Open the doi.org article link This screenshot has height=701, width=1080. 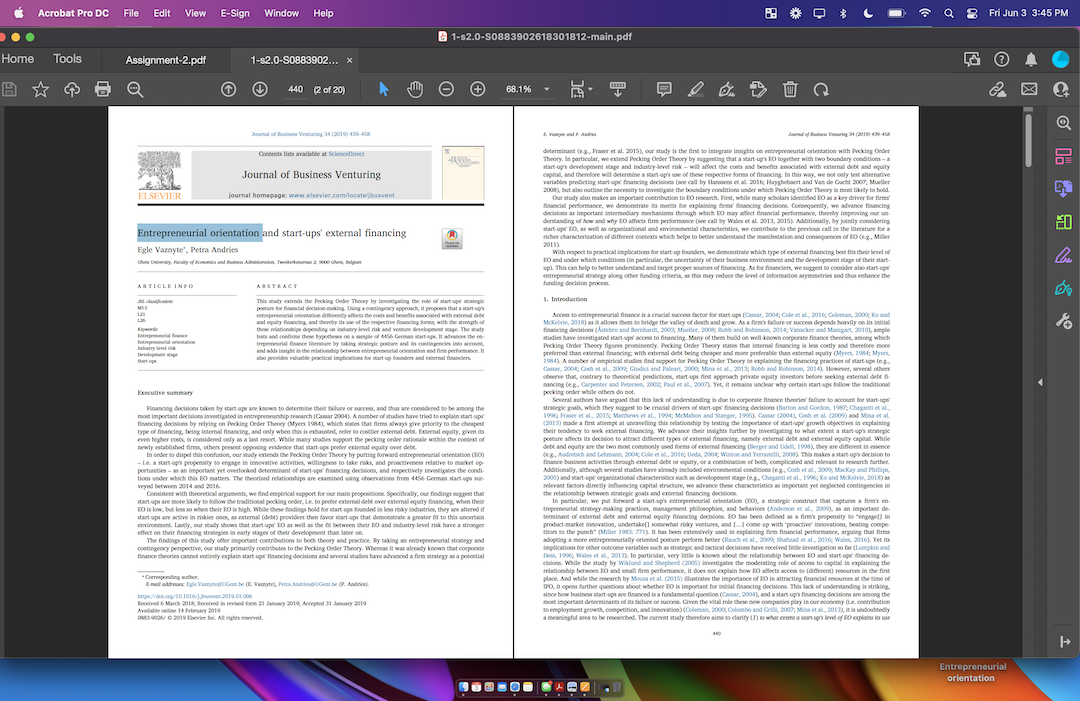(x=195, y=596)
